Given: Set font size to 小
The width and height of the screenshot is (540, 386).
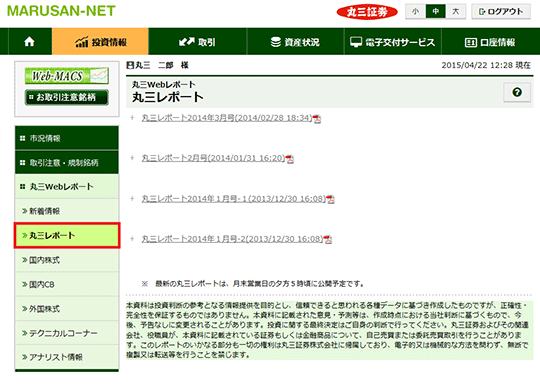Looking at the screenshot, I should (416, 11).
